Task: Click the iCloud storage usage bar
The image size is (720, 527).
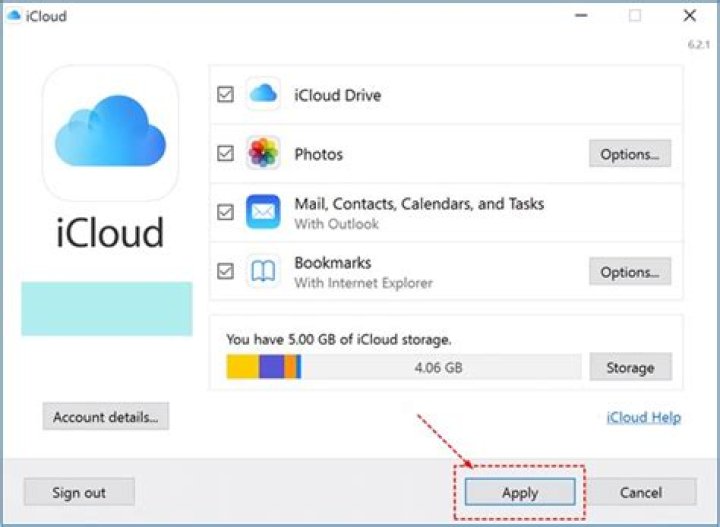Action: tap(403, 367)
